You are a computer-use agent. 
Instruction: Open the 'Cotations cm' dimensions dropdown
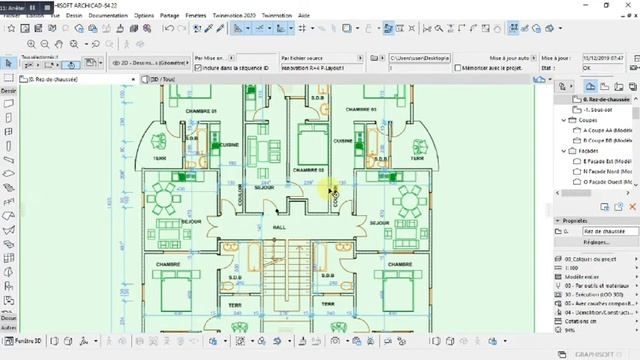click(596, 321)
